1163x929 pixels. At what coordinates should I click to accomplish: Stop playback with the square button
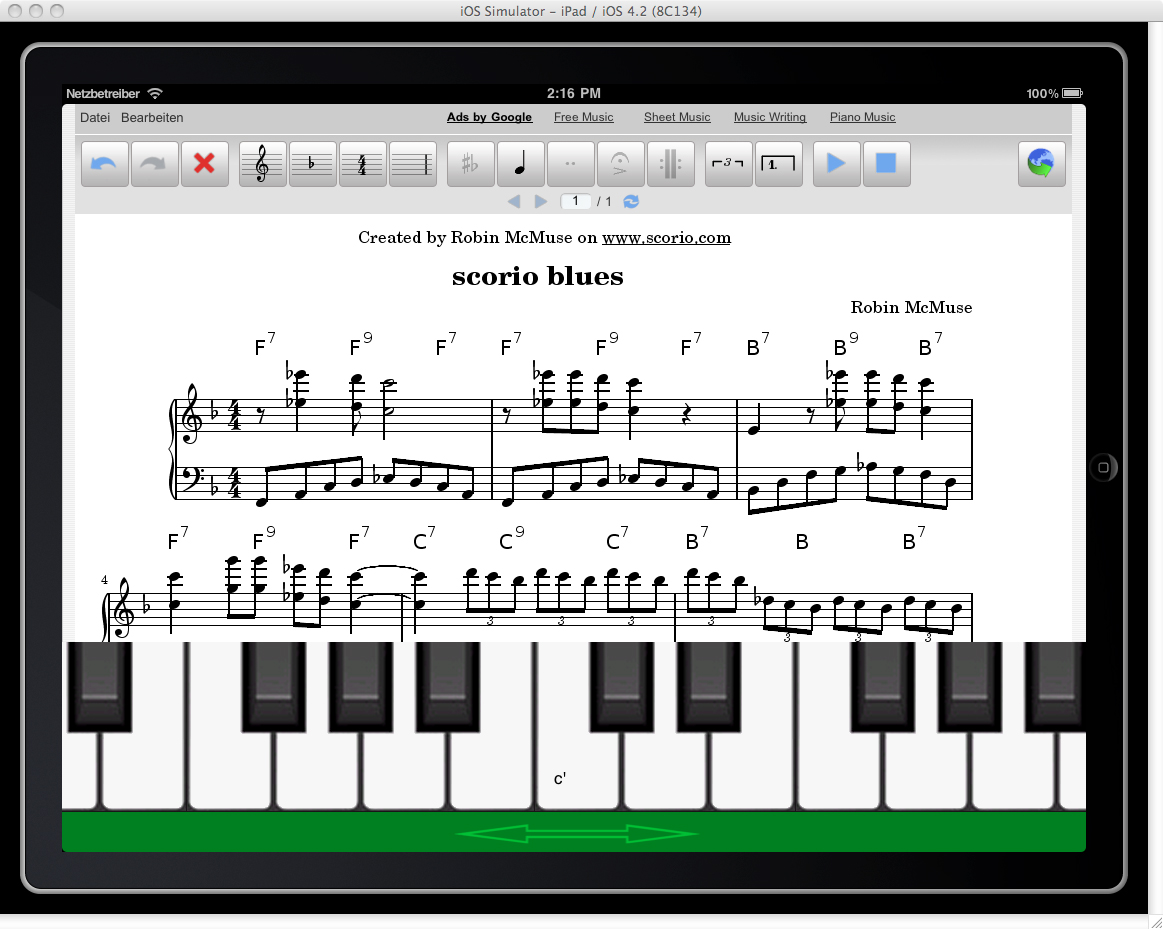click(x=886, y=164)
